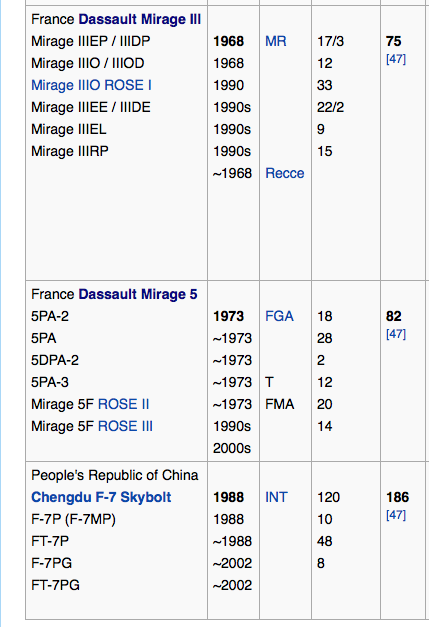This screenshot has width=429, height=627.
Task: Open the Chengdu F-7 Skybolt link
Action: 101,497
